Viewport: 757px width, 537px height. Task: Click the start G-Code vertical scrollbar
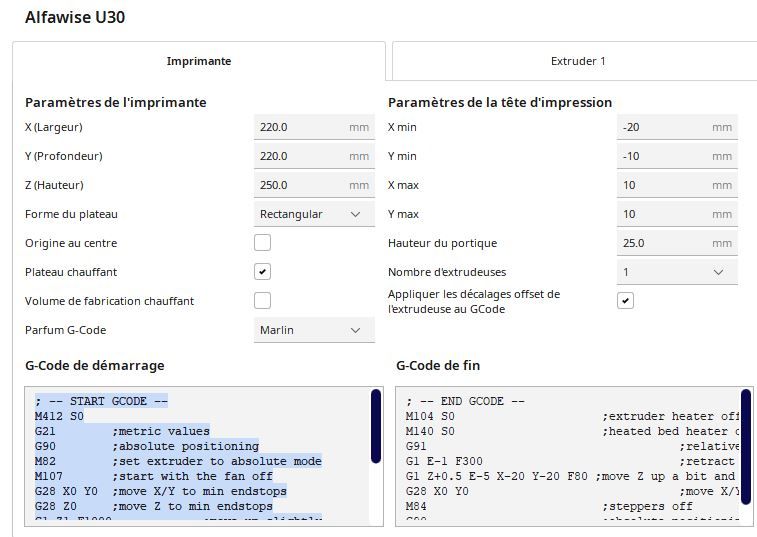(x=375, y=426)
